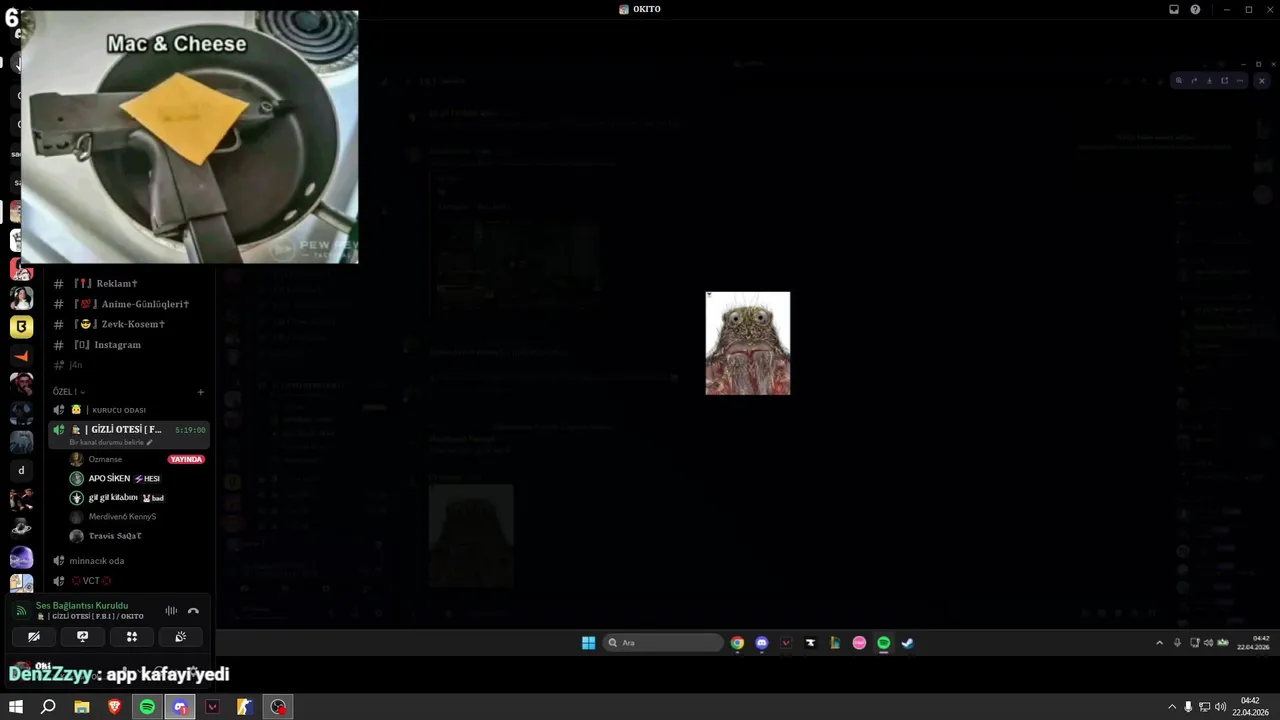Viewport: 1280px width, 720px height.
Task: Click the GİZLİ OTESİ / OKITO channel link
Action: click(x=92, y=616)
